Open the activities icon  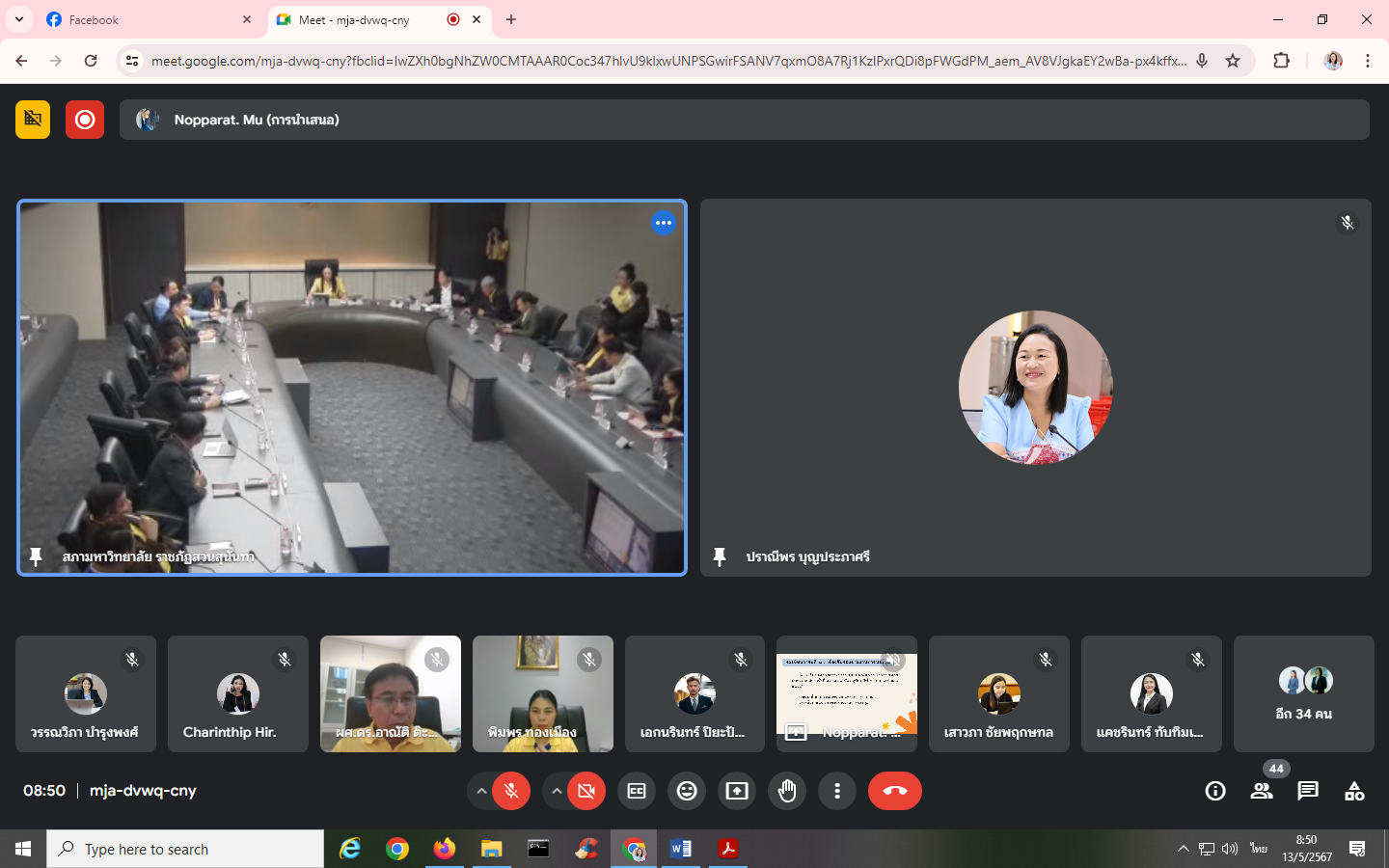pos(1354,791)
